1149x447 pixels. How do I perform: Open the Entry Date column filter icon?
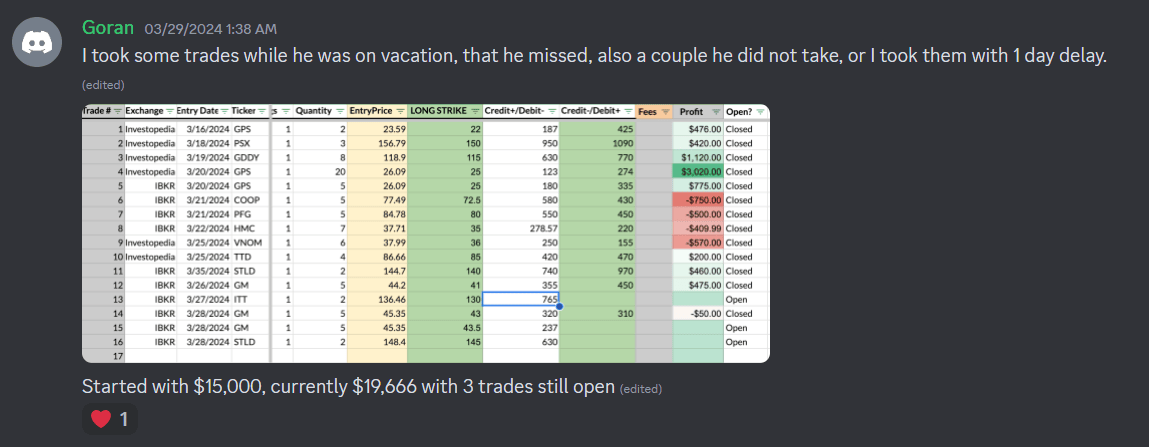click(225, 111)
